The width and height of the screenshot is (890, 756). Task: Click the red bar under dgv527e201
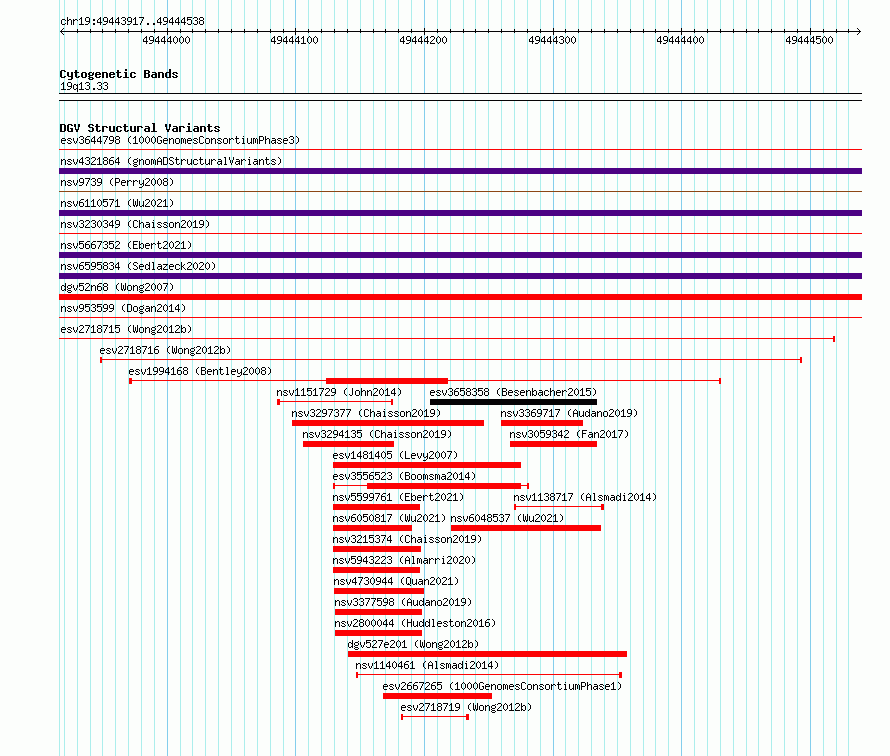click(487, 654)
